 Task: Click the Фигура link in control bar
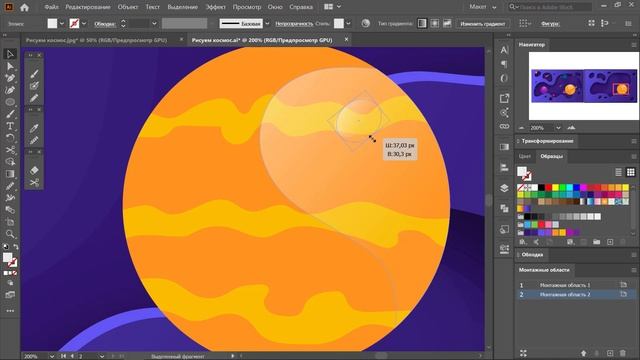(x=550, y=24)
